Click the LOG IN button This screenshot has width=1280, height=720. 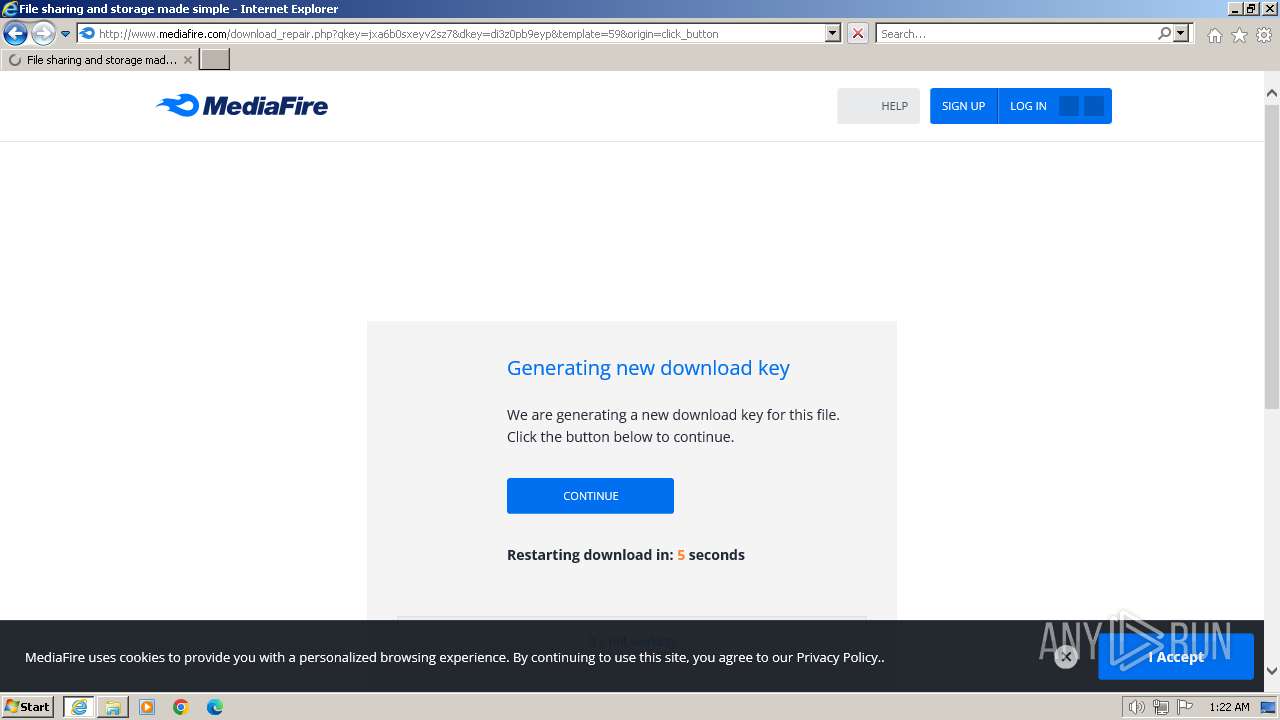coord(1028,106)
